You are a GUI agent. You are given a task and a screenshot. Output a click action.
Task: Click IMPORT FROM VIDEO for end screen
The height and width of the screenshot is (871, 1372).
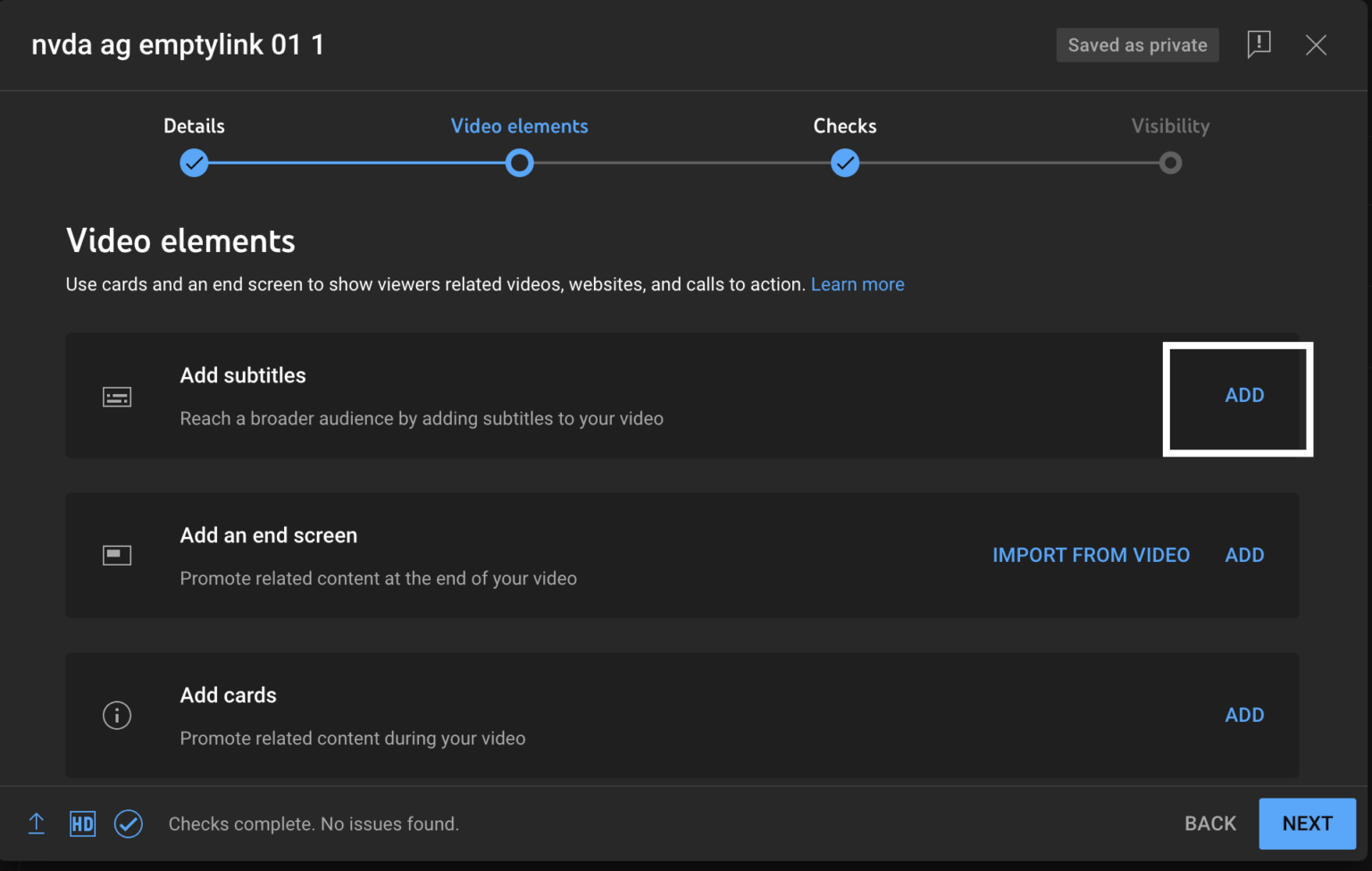[x=1091, y=555]
